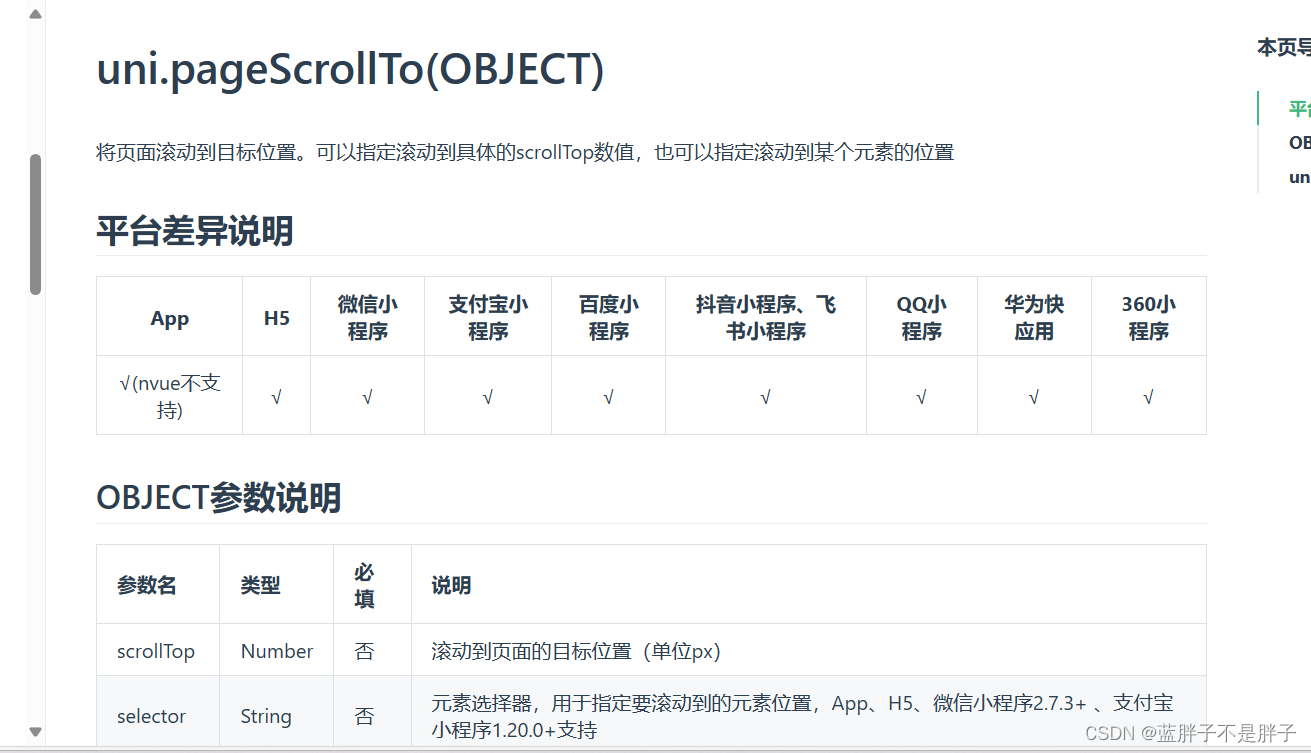This screenshot has width=1311, height=753.
Task: Click the scroll up arrow
Action: click(36, 15)
